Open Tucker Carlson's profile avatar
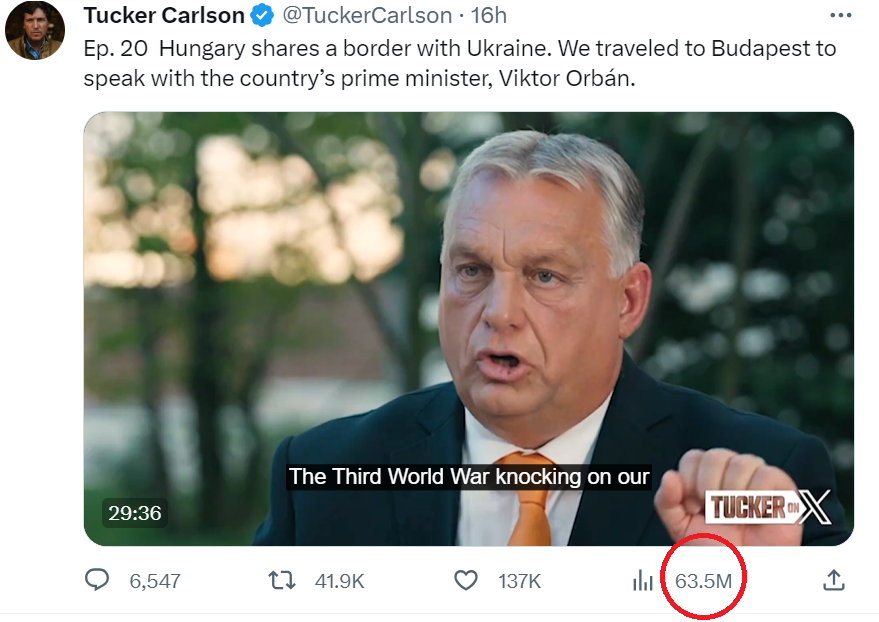 coord(35,30)
